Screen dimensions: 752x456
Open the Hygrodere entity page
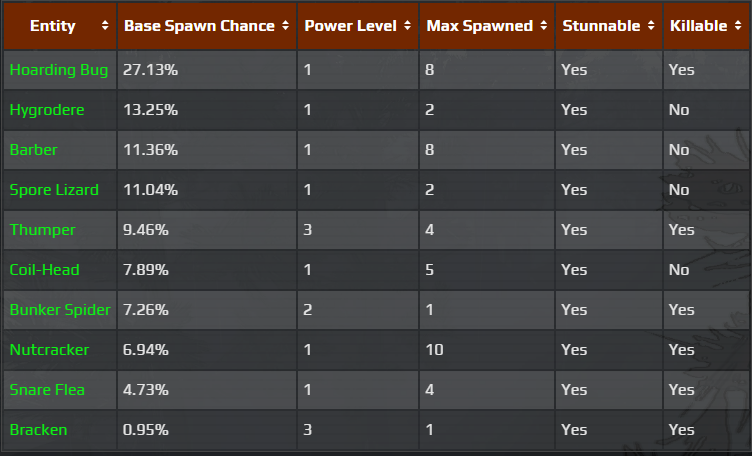pos(47,110)
